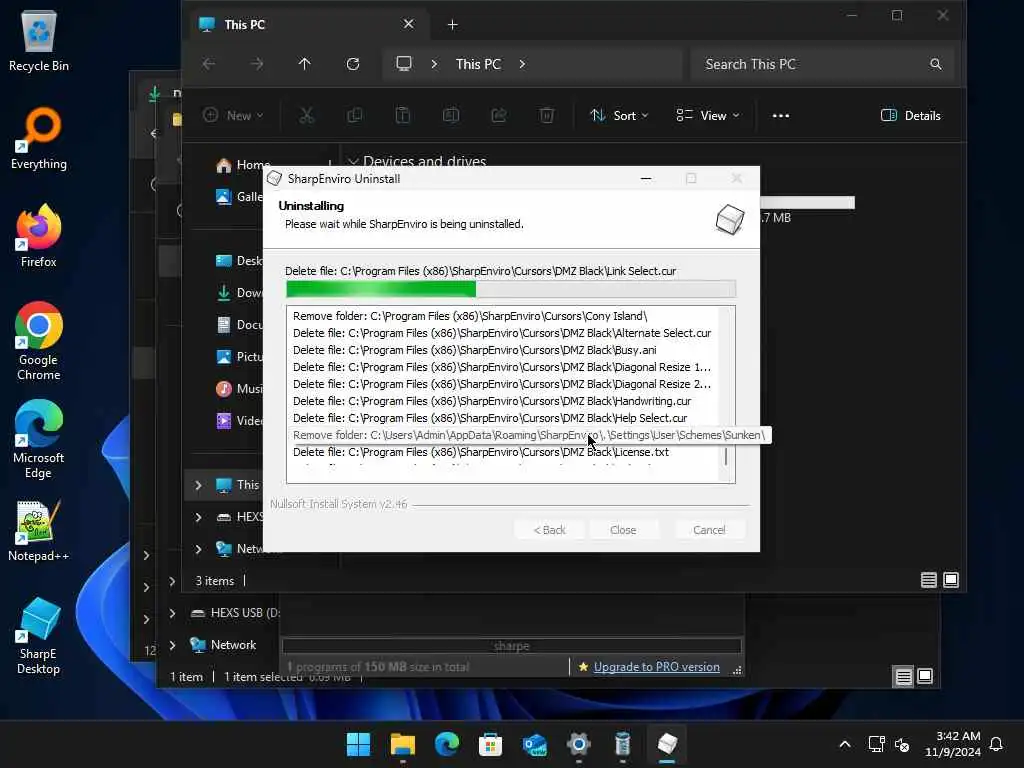Open Microsoft Store from the taskbar
This screenshot has height=768, width=1024.
490,744
